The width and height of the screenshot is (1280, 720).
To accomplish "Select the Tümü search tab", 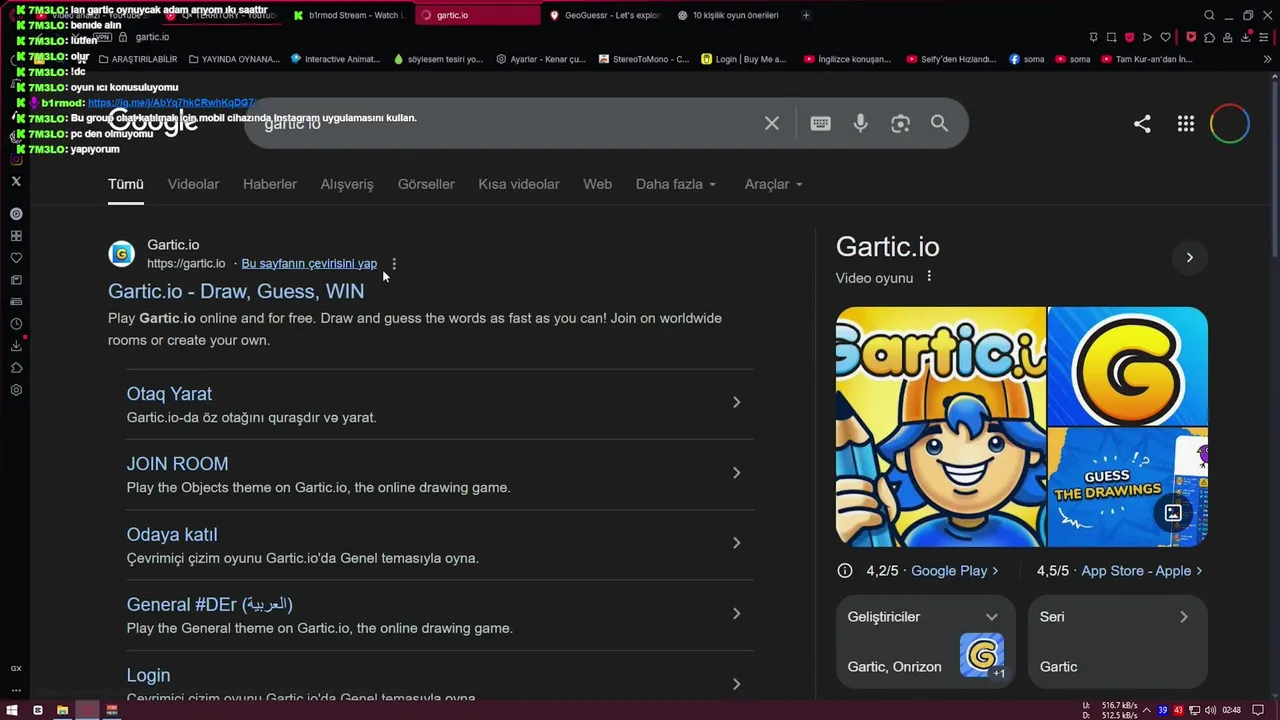I will point(126,184).
